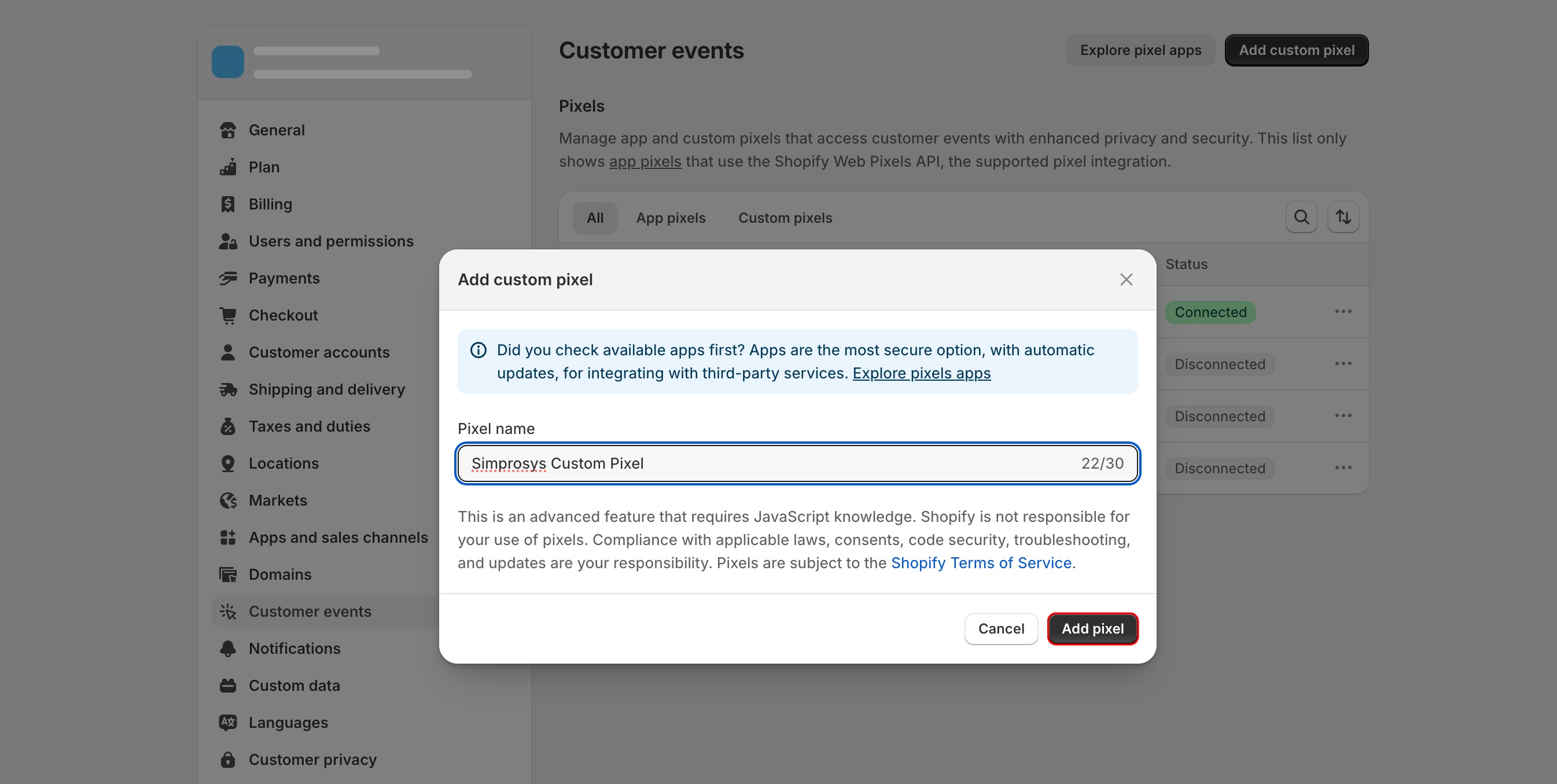Click the Customer privacy lock icon
The image size is (1557, 784).
(228, 759)
